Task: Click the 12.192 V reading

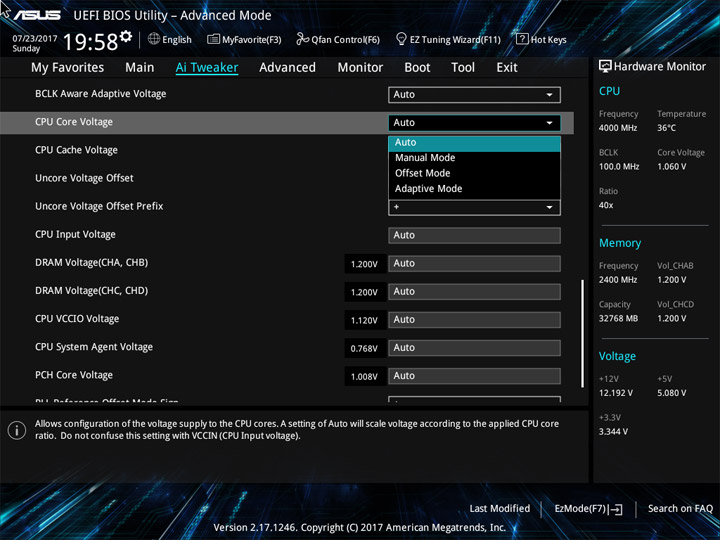Action: point(616,393)
